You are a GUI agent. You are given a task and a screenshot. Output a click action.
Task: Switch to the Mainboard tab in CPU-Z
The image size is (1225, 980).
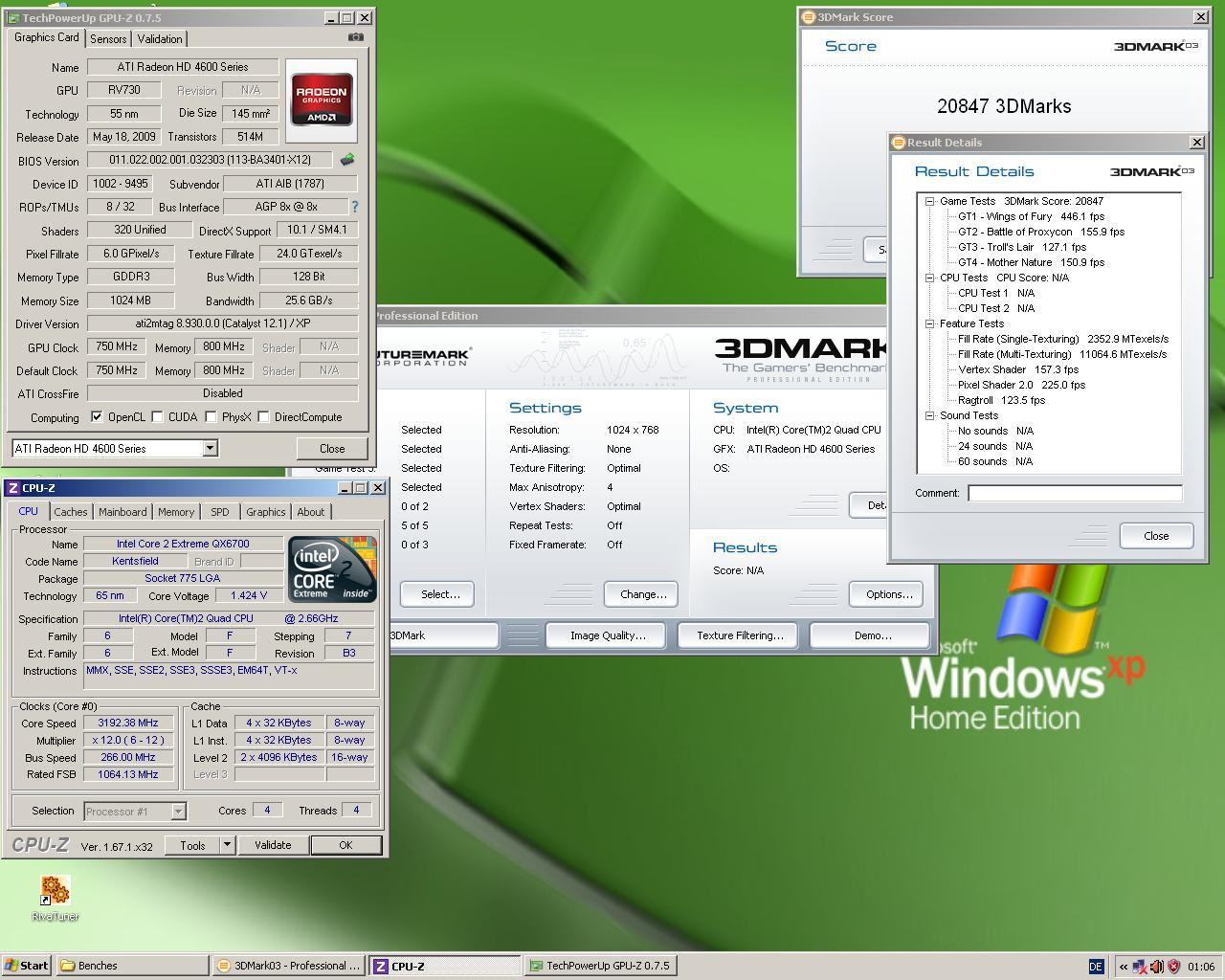click(122, 512)
